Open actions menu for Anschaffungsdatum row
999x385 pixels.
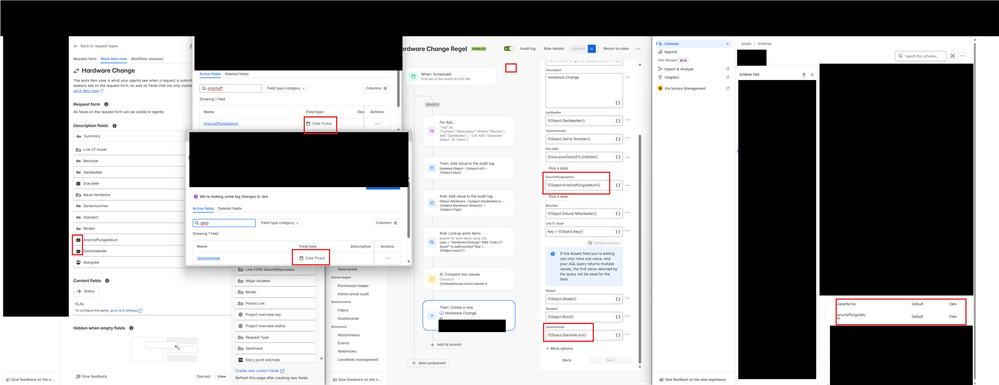377,123
